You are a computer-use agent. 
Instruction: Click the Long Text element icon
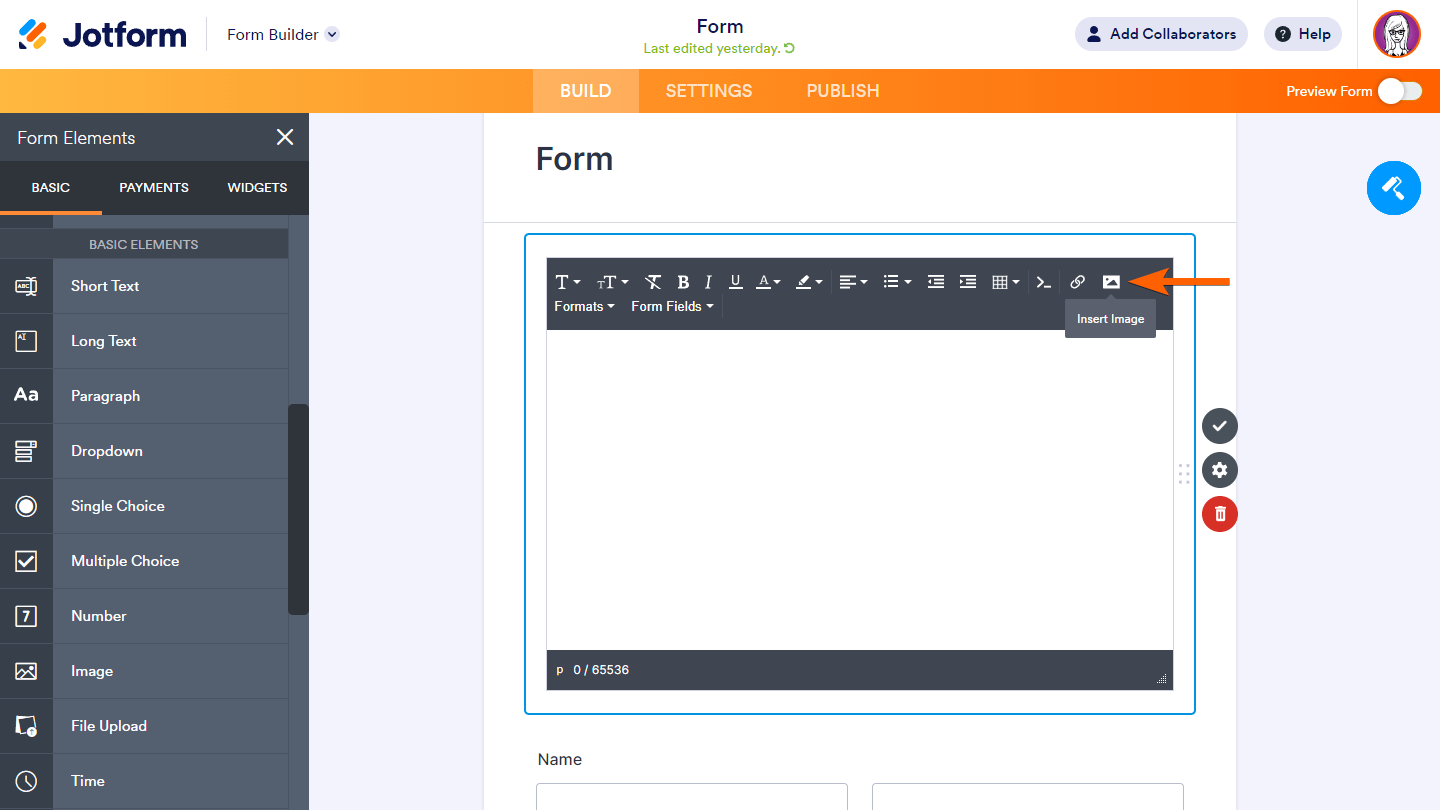point(26,341)
